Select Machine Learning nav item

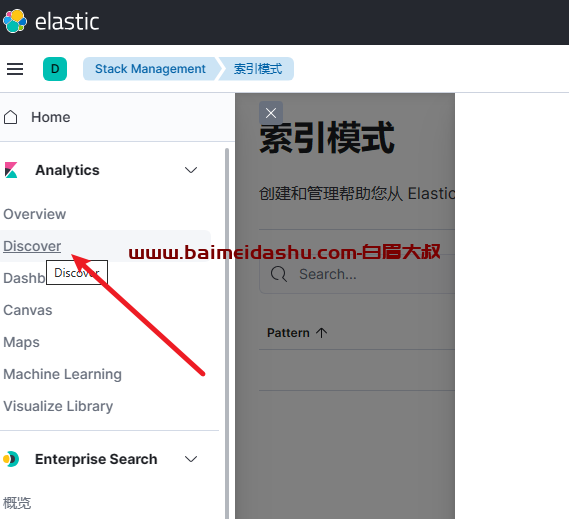(62, 374)
